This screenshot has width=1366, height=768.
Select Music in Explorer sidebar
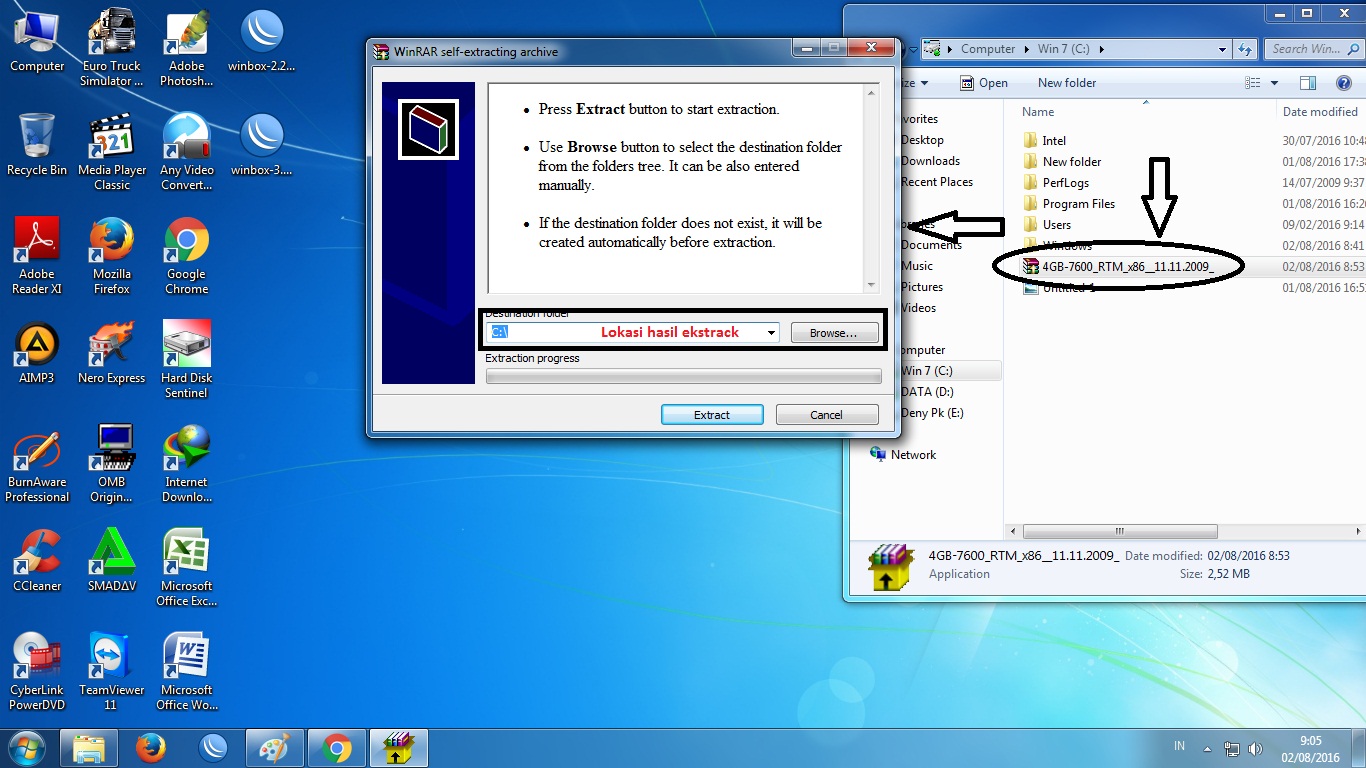917,266
